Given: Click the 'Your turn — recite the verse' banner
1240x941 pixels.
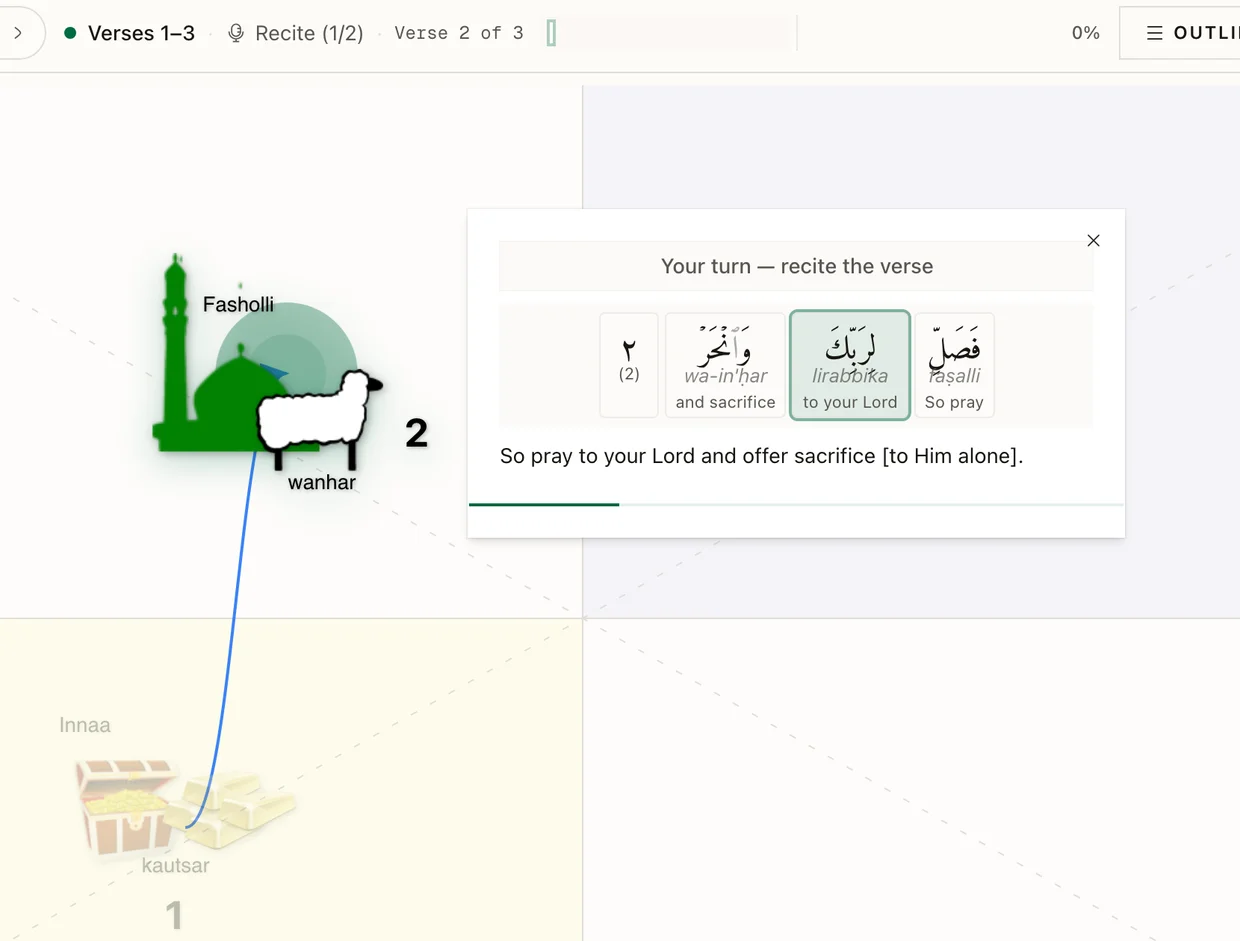Looking at the screenshot, I should 796,266.
